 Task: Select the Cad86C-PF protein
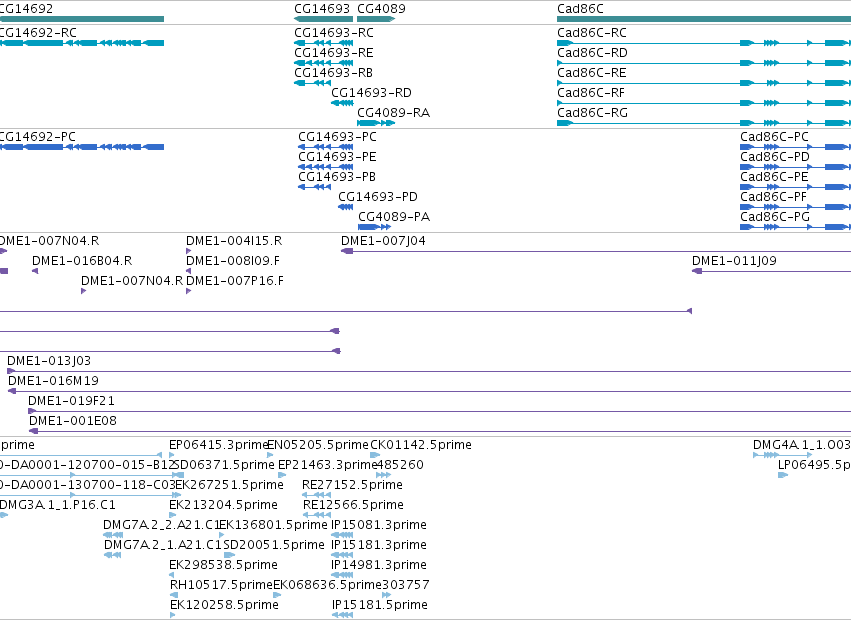[x=796, y=207]
